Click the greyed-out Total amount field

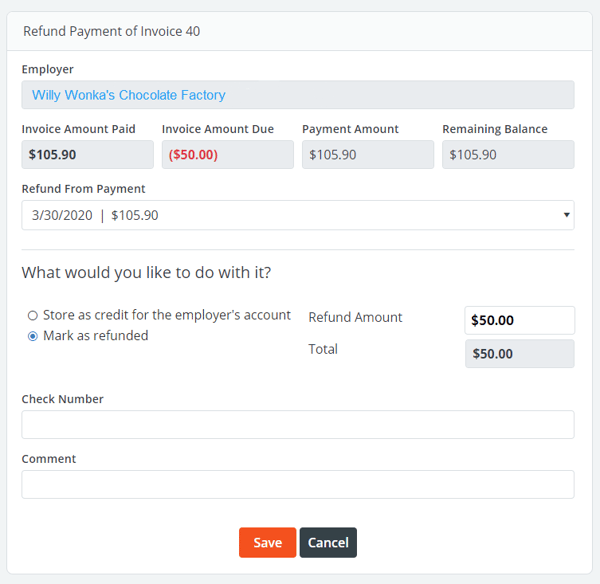519,354
